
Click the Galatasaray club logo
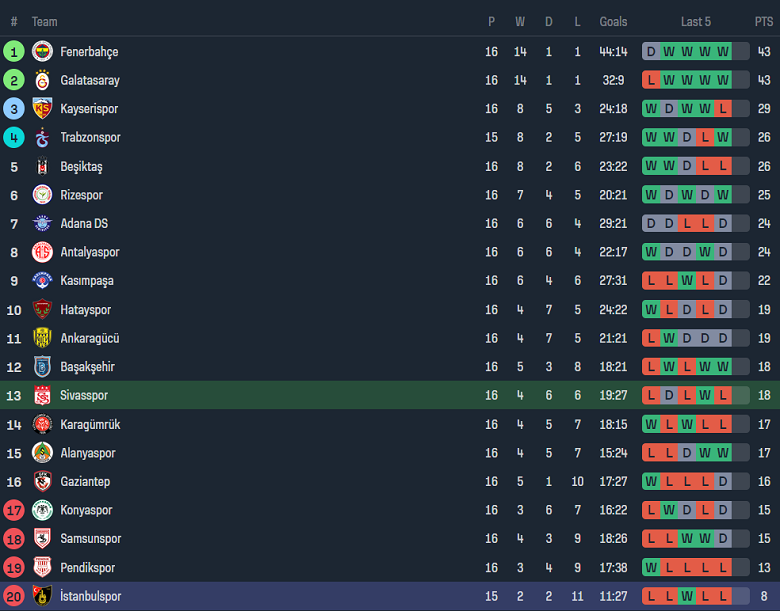click(42, 80)
